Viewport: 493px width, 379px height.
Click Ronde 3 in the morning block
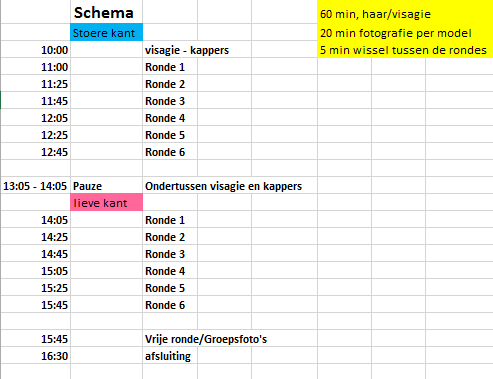coord(170,101)
